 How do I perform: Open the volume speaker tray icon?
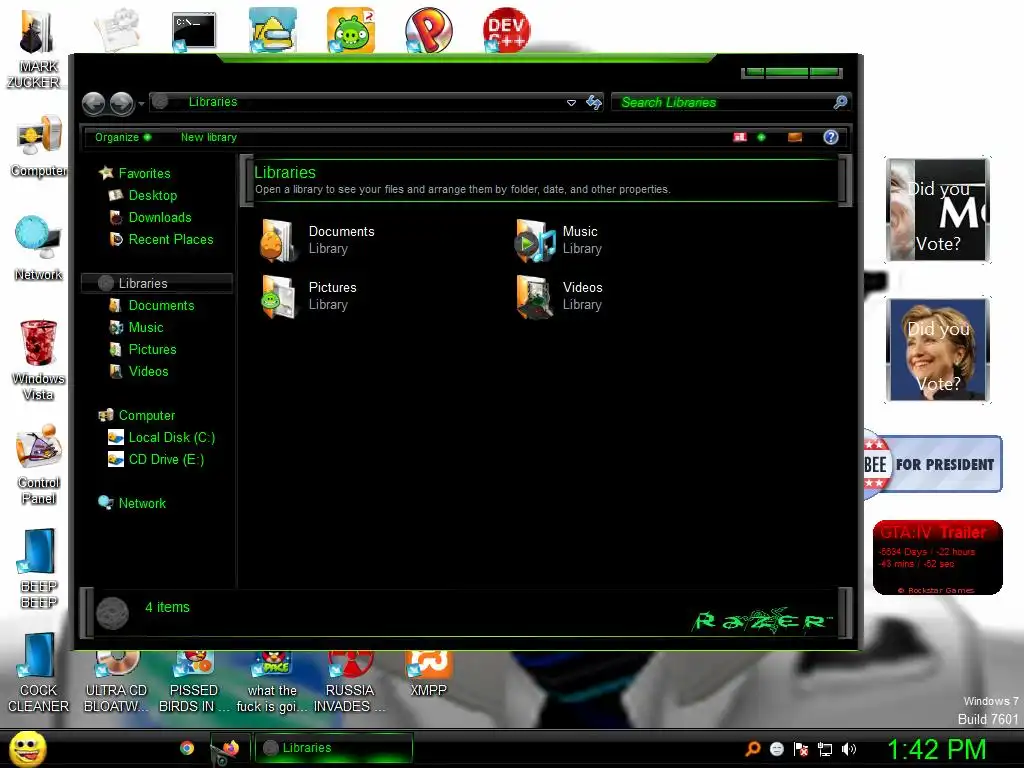click(849, 749)
